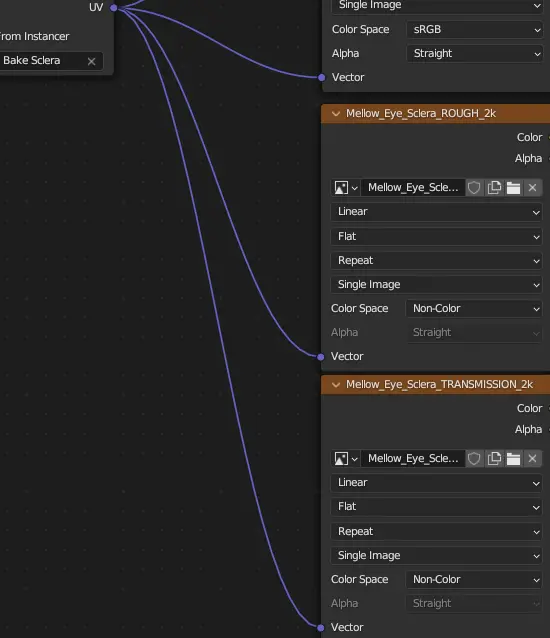The height and width of the screenshot is (638, 550).
Task: Collapse the Mellow_Eye_Sclera_TRANSMISSION_2k node
Action: 336,385
